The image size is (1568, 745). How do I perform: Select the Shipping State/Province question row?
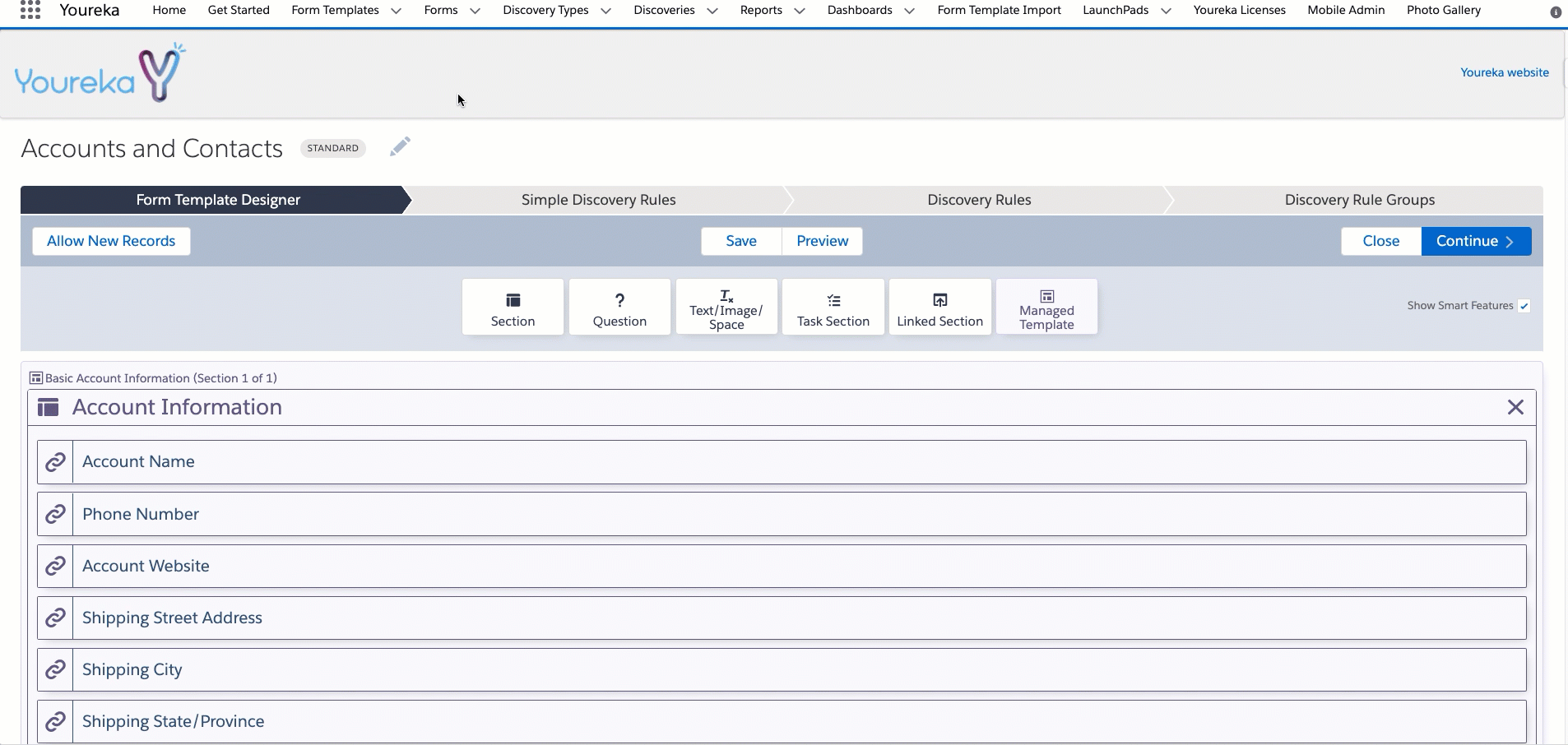[x=782, y=721]
